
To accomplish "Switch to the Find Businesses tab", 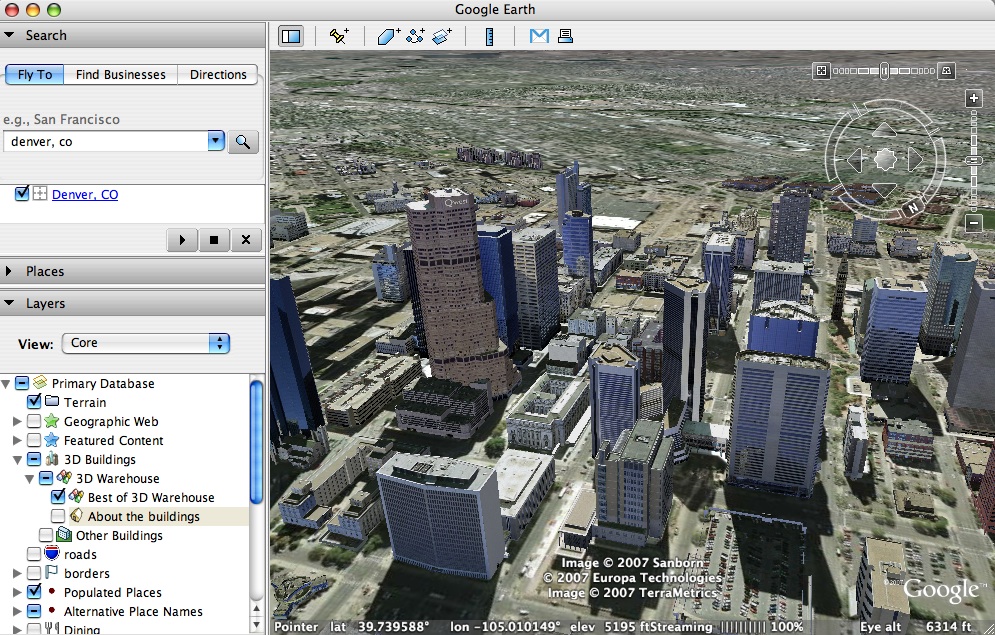I will pos(121,74).
